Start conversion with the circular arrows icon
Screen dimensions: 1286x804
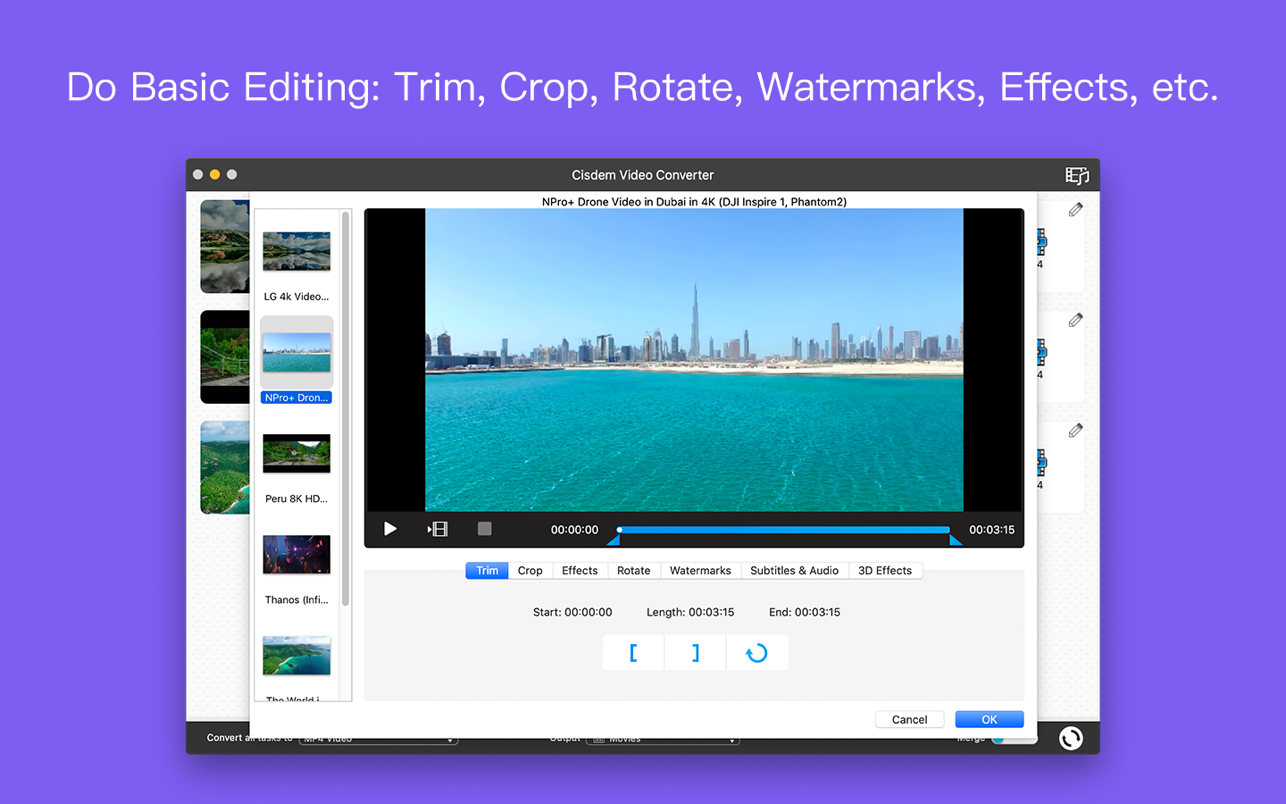(1070, 738)
